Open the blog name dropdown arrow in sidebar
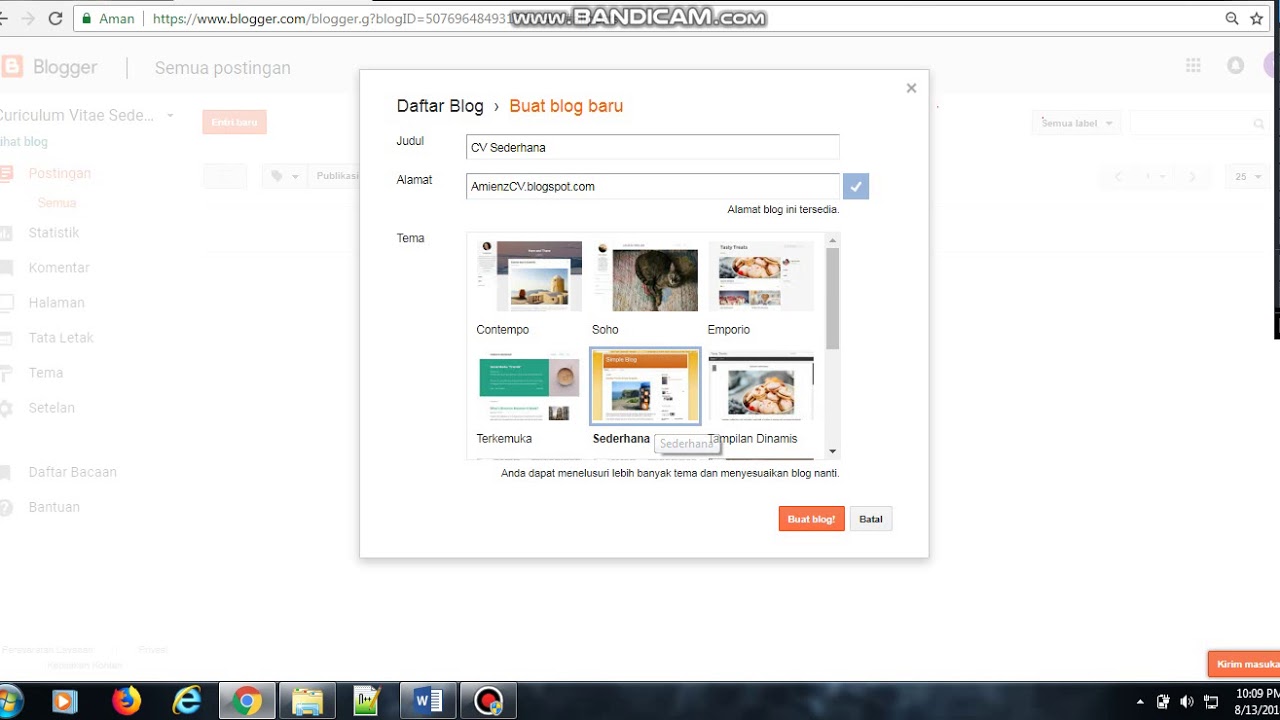Screen dimensions: 1280x720 click(x=170, y=116)
